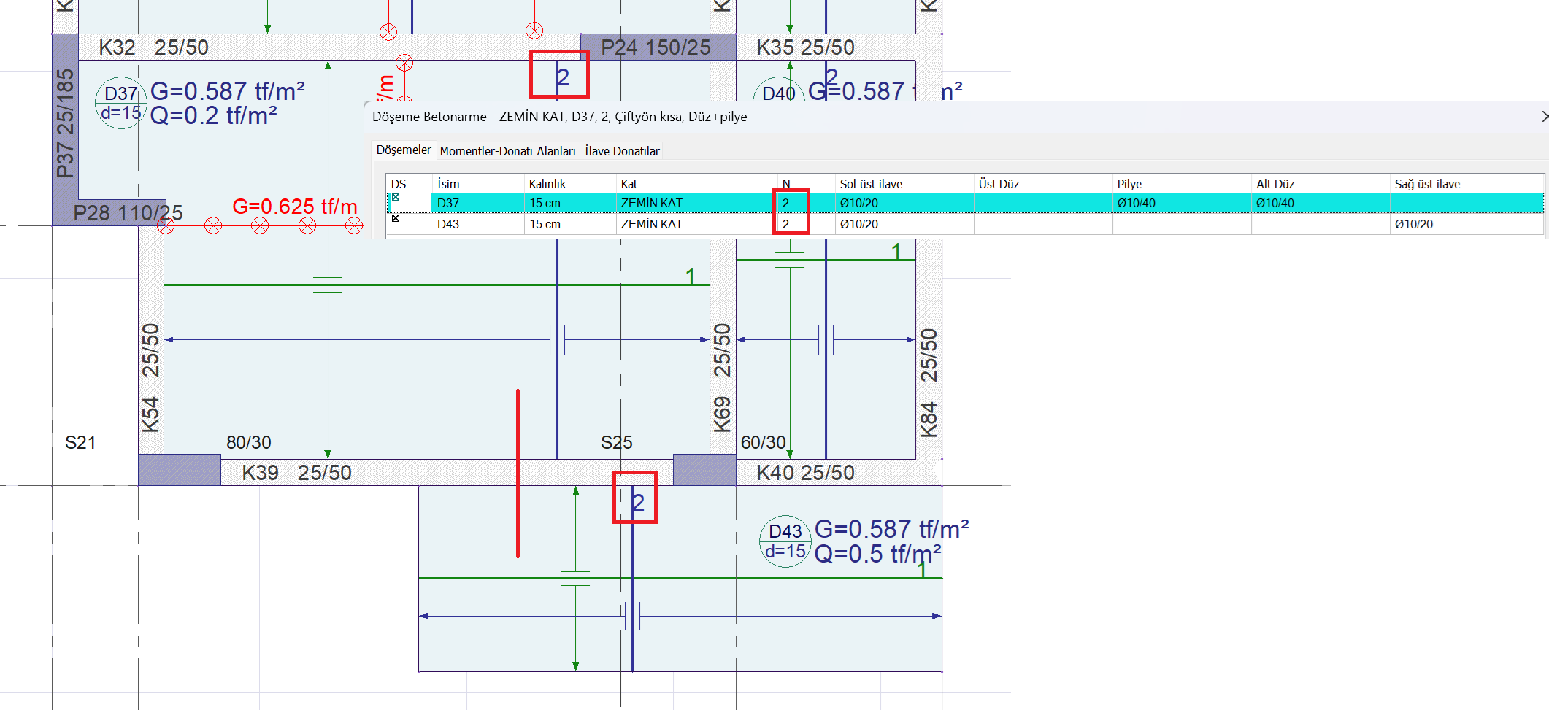Select the İlave Donatılar tab

621,151
